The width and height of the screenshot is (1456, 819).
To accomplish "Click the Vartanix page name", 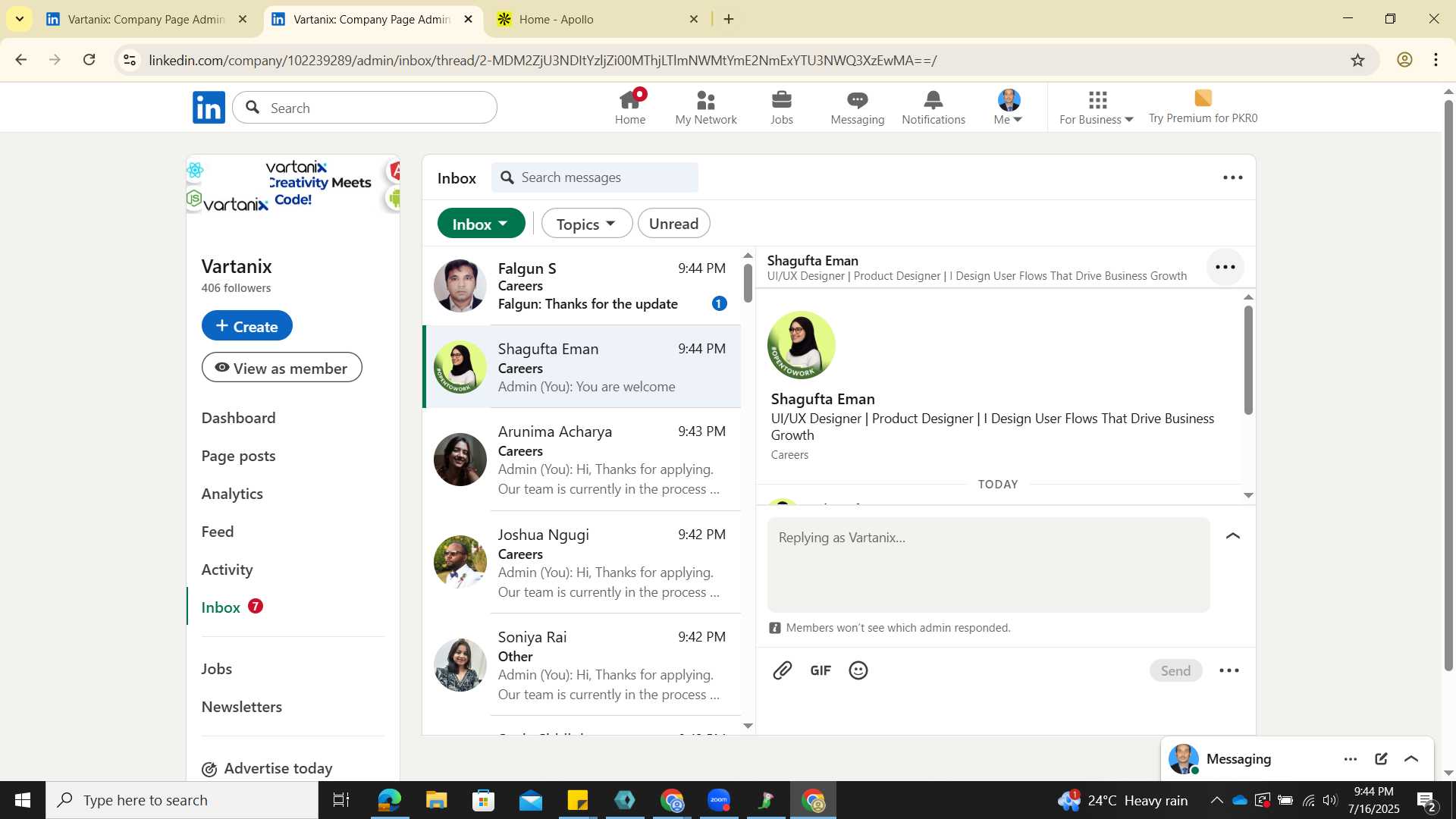I will [237, 266].
